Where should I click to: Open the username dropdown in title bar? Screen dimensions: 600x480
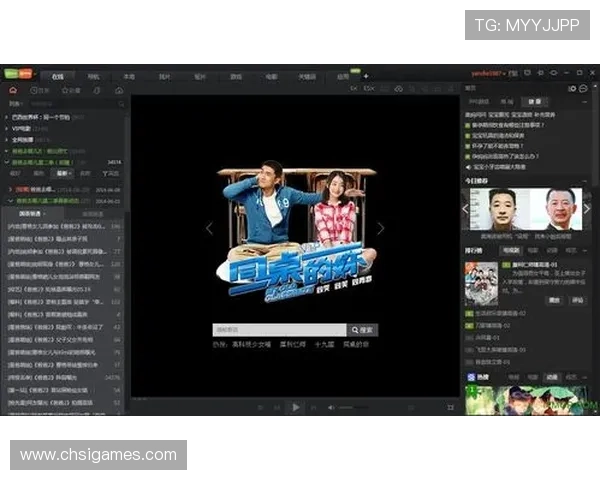tap(490, 75)
